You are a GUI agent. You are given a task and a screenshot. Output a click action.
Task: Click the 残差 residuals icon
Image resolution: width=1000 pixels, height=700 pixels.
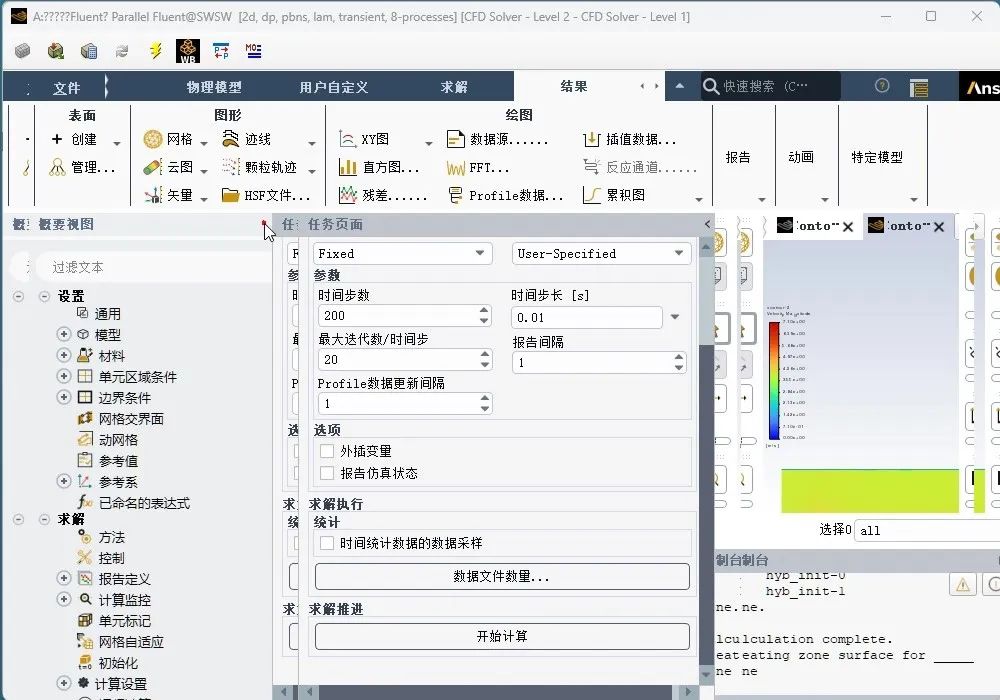(348, 195)
